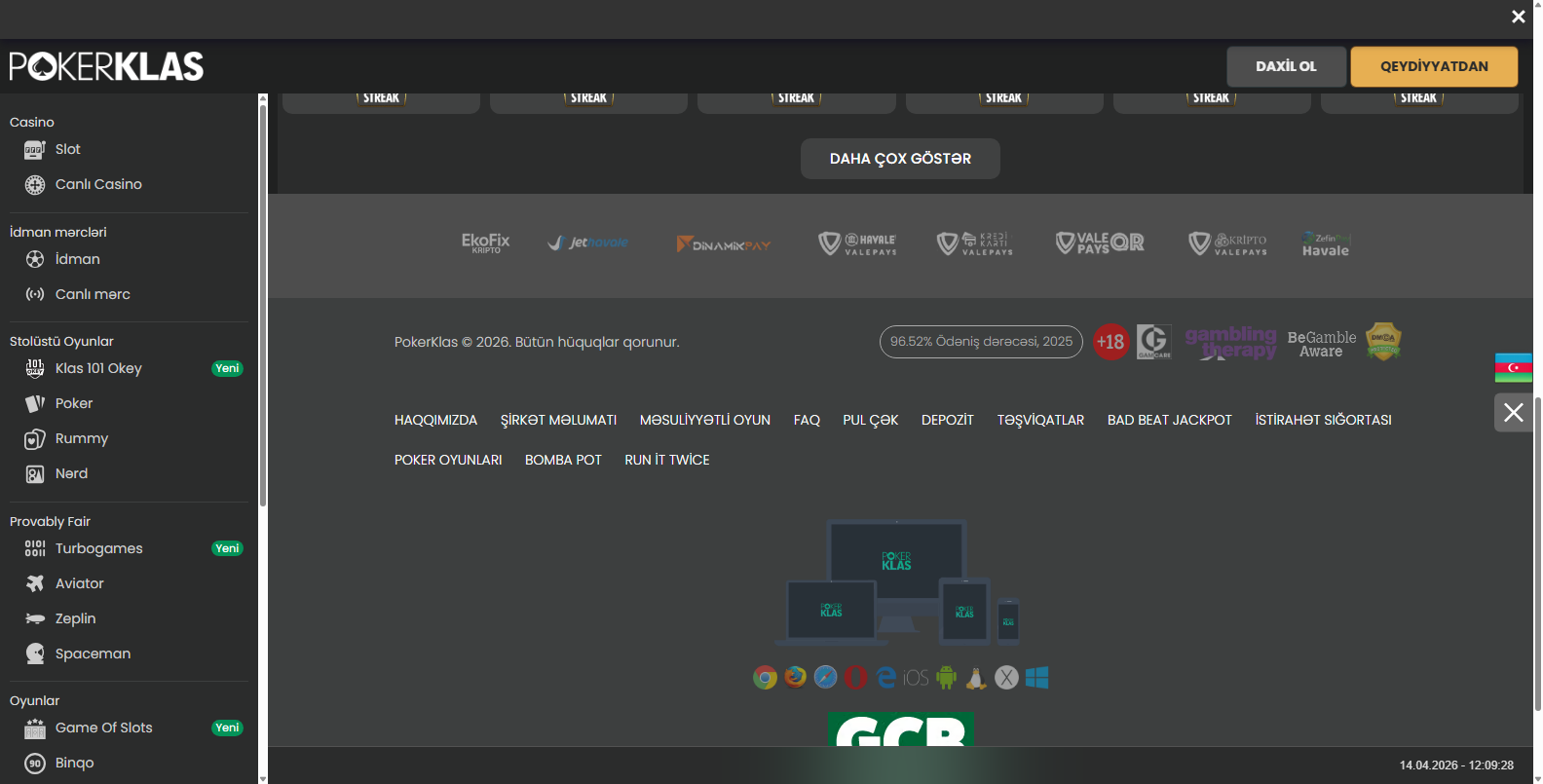Screen dimensions: 1543x784
Task: Click the İdman soccer ball icon
Action: click(x=35, y=259)
